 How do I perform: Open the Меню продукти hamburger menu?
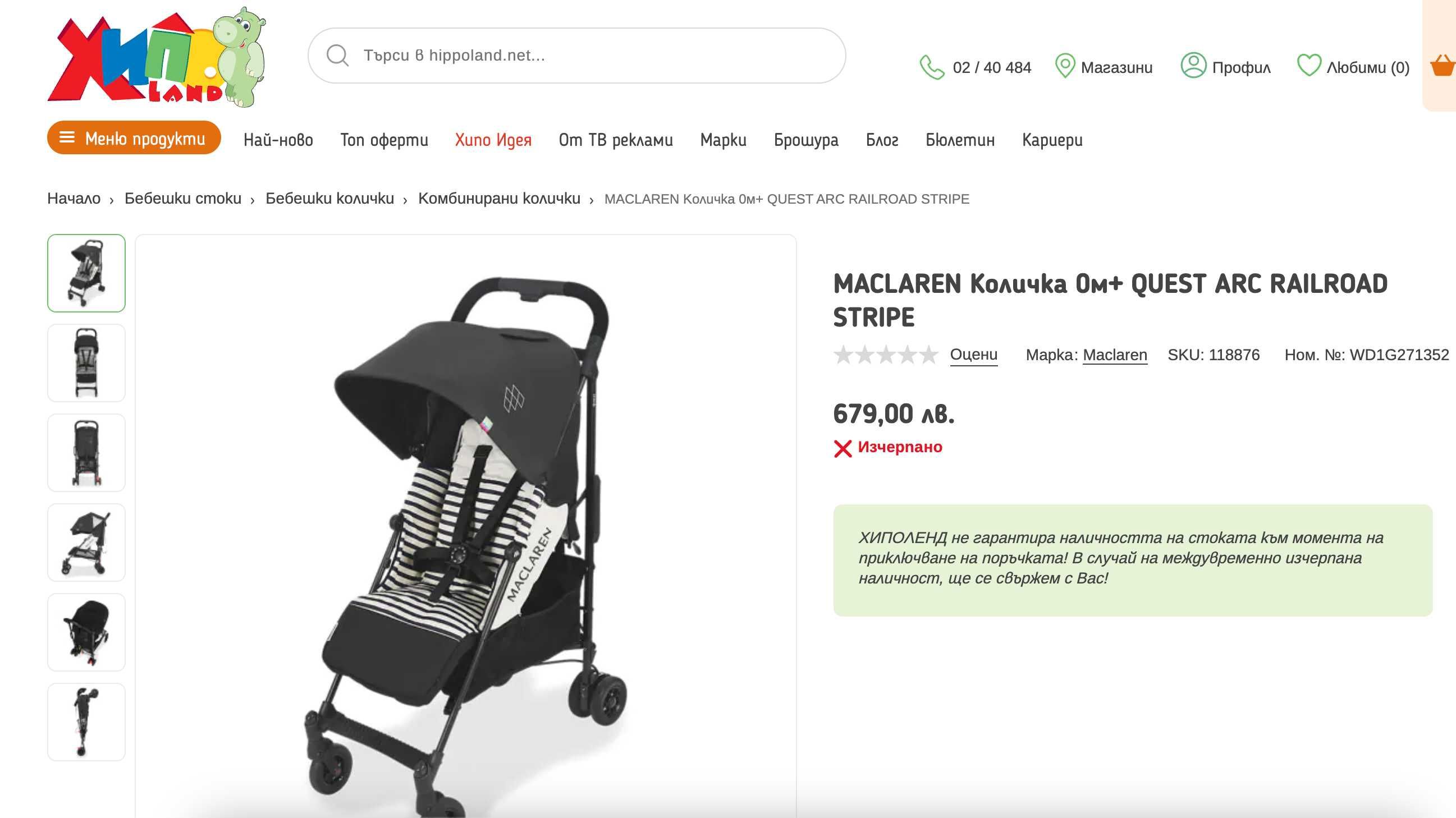(x=134, y=137)
